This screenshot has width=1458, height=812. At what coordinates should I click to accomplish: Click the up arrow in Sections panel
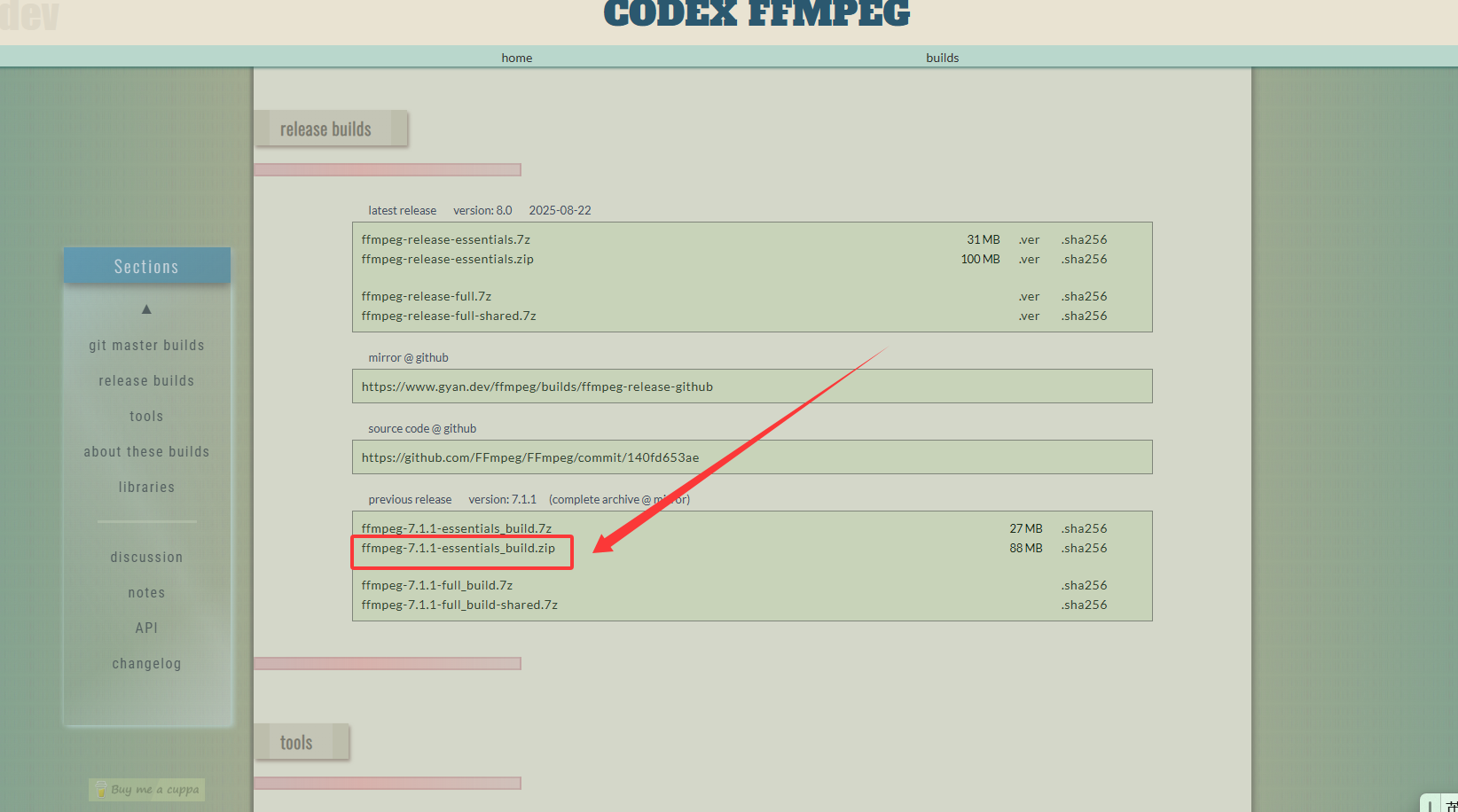[146, 309]
